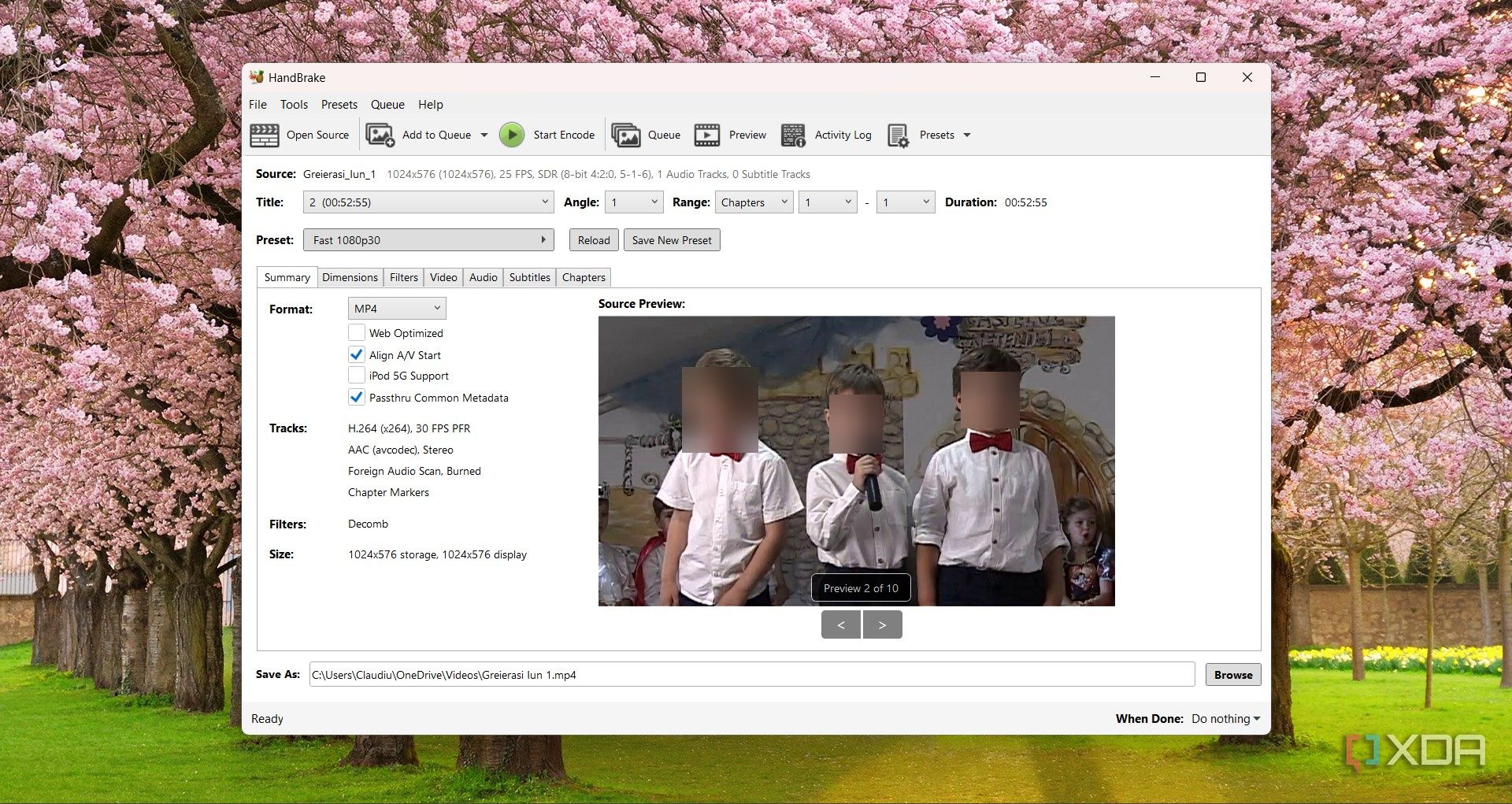The image size is (1512, 804).
Task: Show previous preview image with left arrow
Action: click(x=841, y=624)
